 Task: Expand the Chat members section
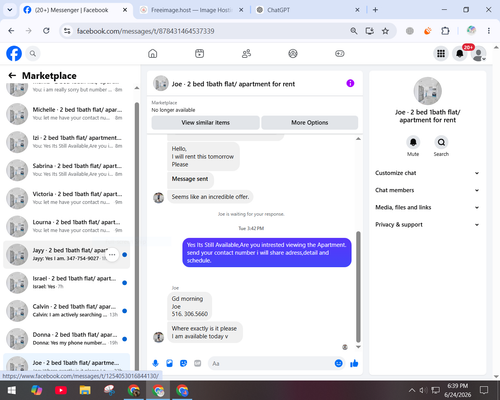click(x=427, y=190)
